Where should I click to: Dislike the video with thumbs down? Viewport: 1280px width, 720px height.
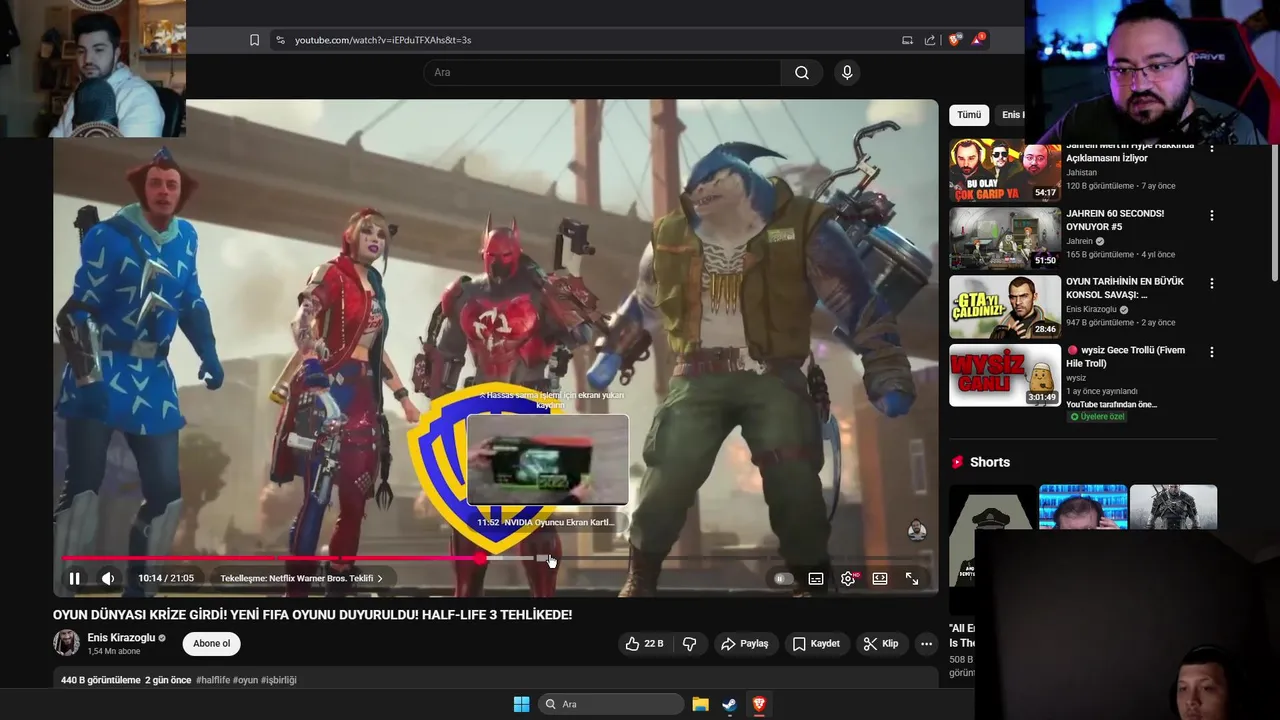tap(690, 643)
